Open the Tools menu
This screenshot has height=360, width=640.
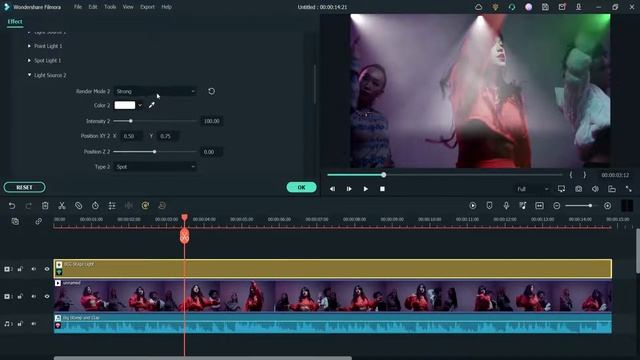[110, 7]
